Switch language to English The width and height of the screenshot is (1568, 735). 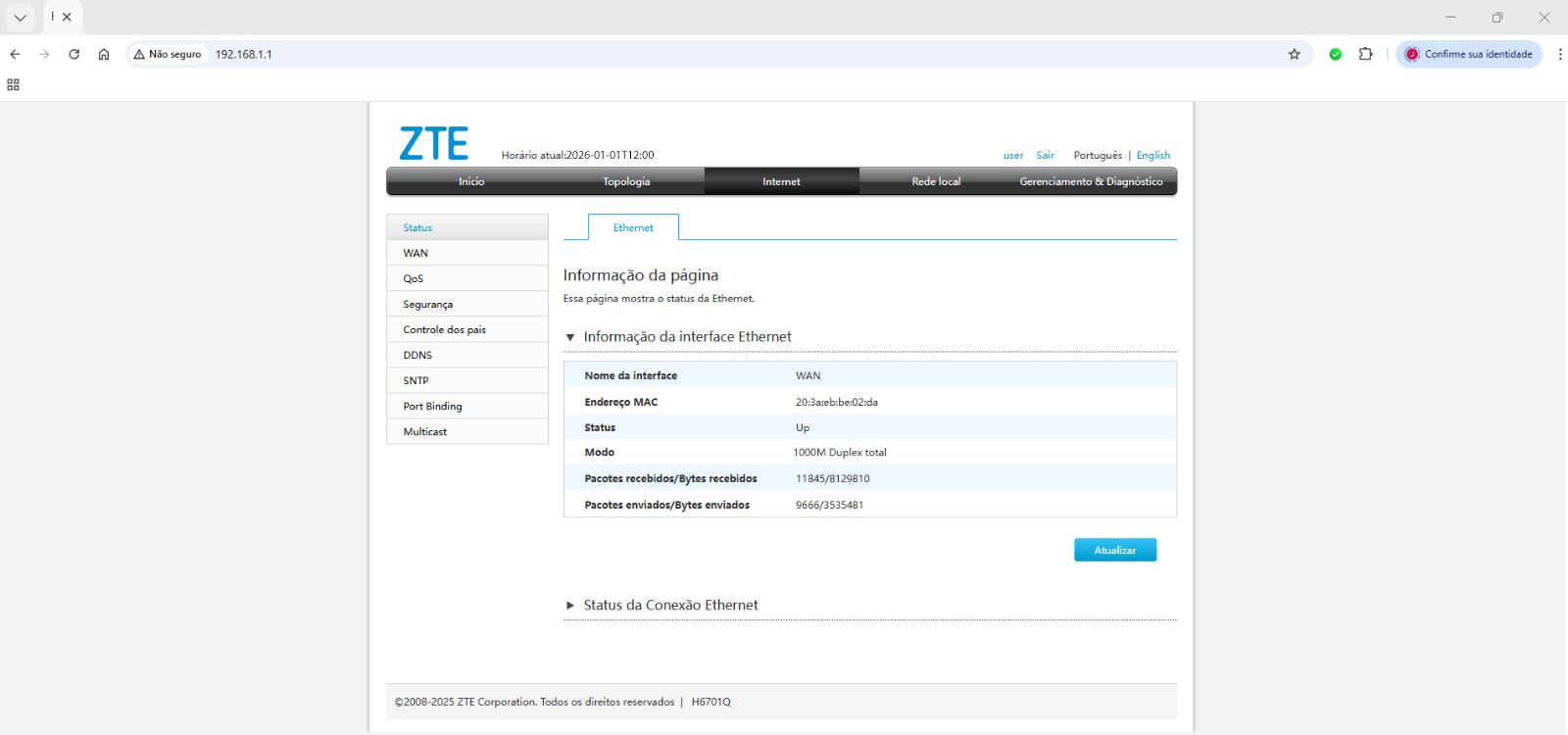tap(1152, 156)
